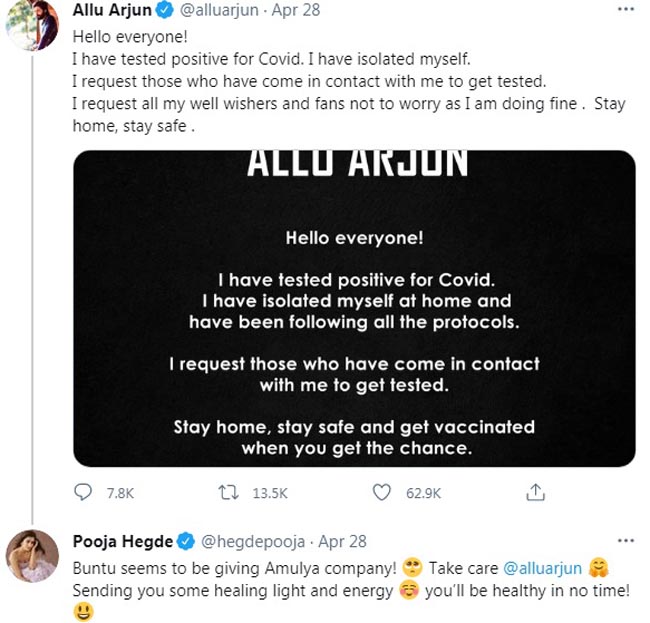The width and height of the screenshot is (650, 623).
Task: Click Pooja Hegde's verified badge
Action: 185,542
